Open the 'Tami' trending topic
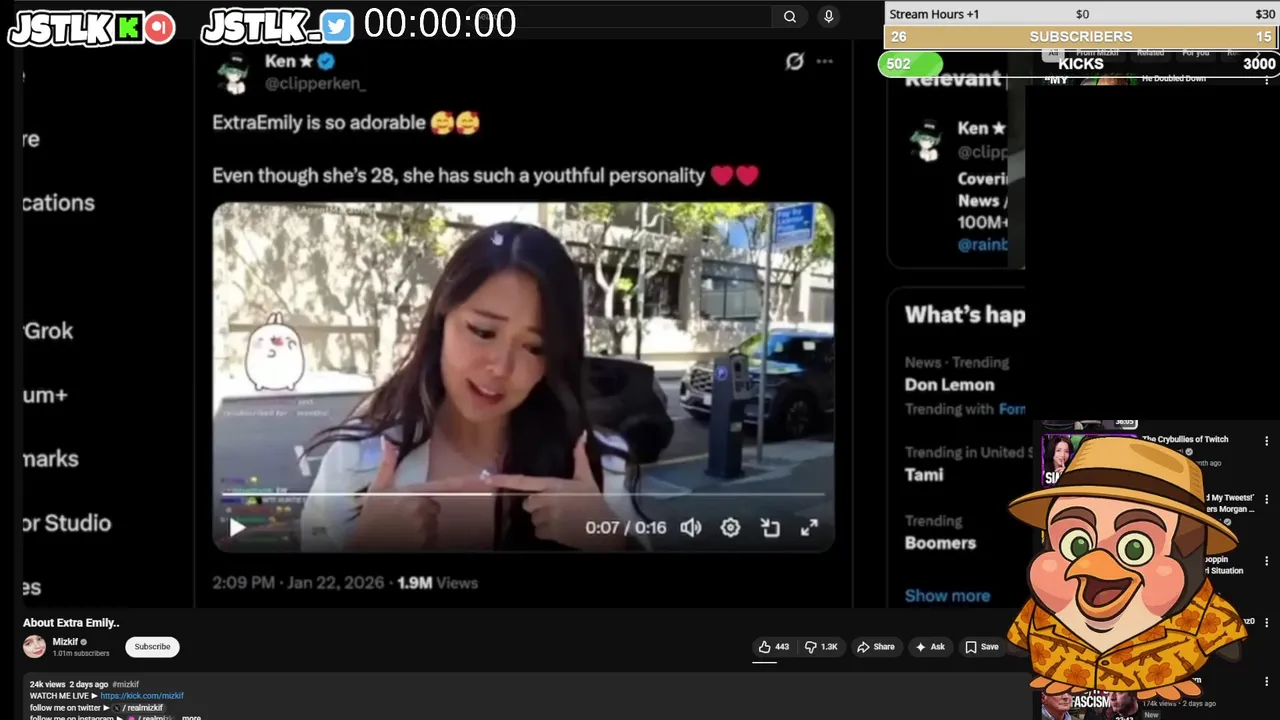 [x=924, y=475]
